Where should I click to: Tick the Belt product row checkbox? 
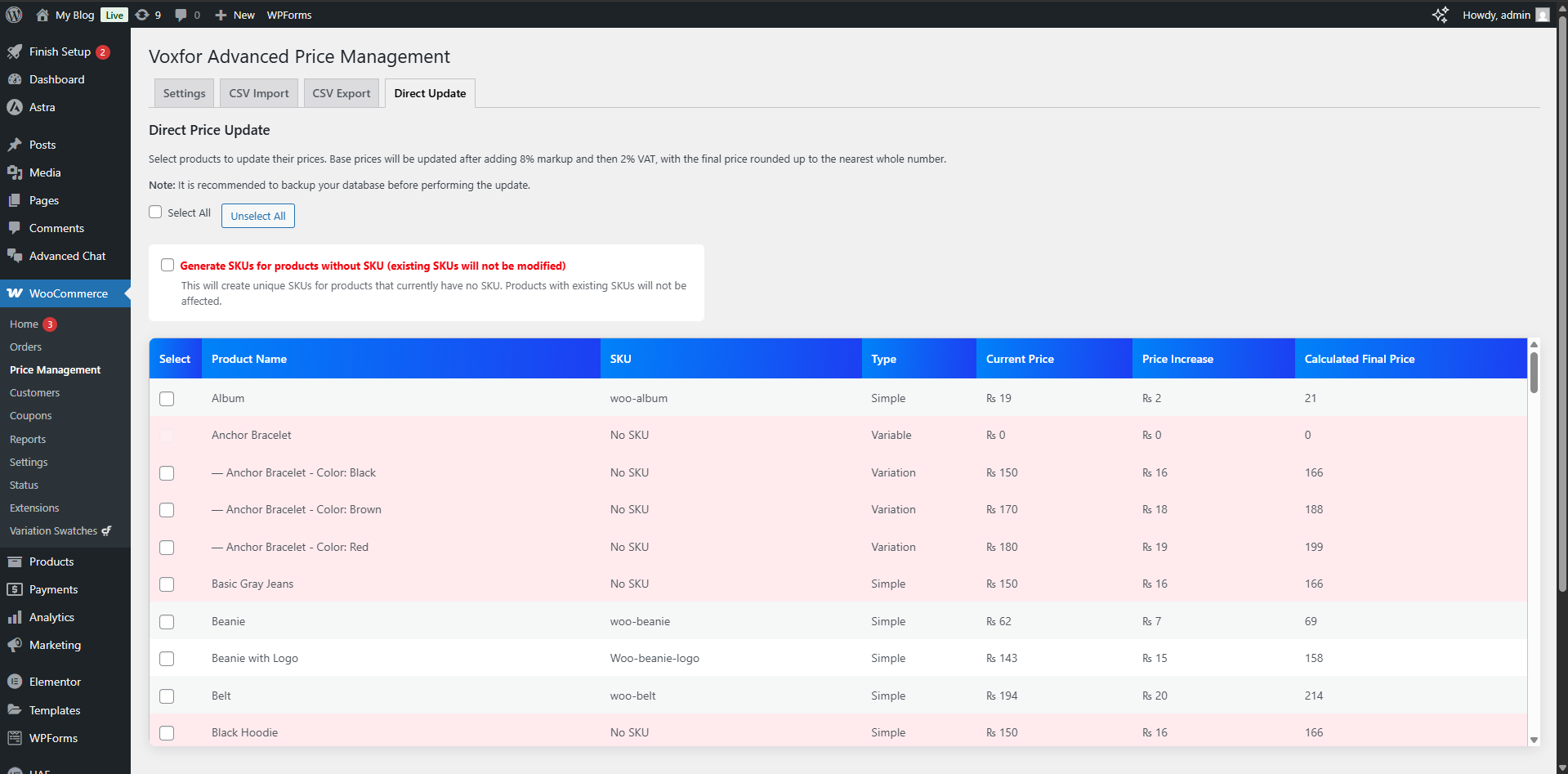click(x=167, y=696)
